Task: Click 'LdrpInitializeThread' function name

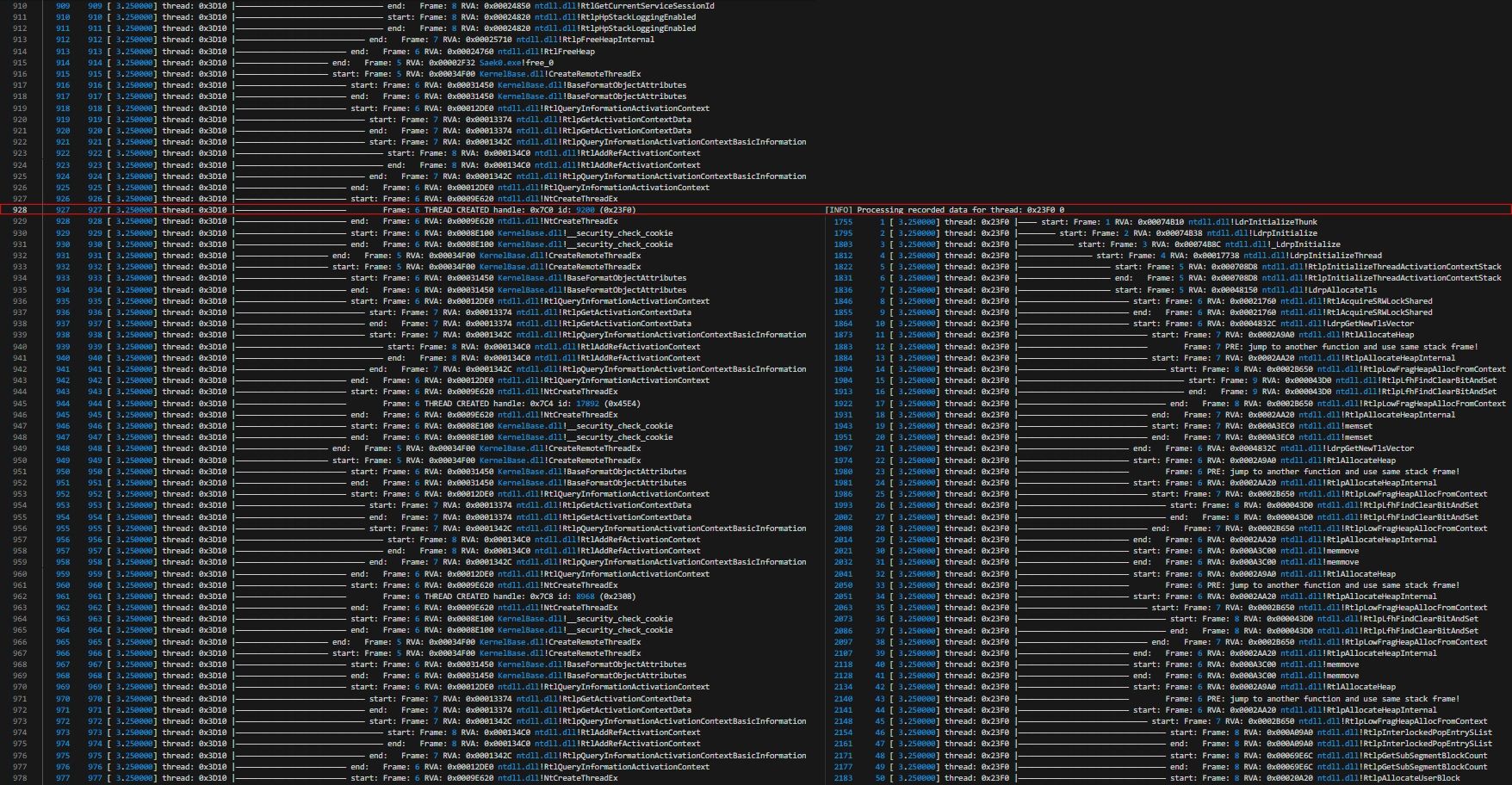Action: coord(1335,256)
